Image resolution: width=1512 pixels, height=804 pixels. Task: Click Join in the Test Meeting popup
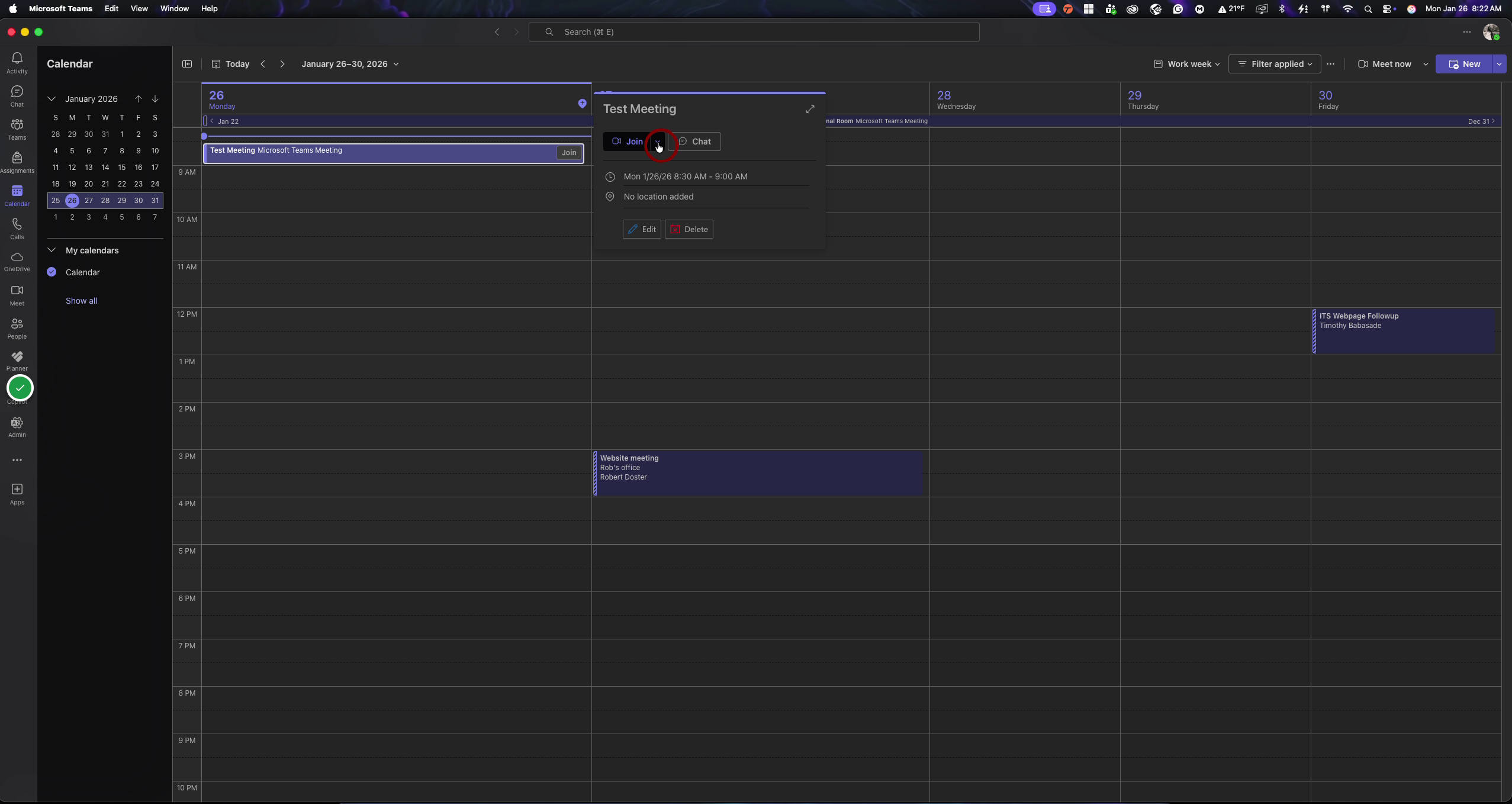(628, 141)
